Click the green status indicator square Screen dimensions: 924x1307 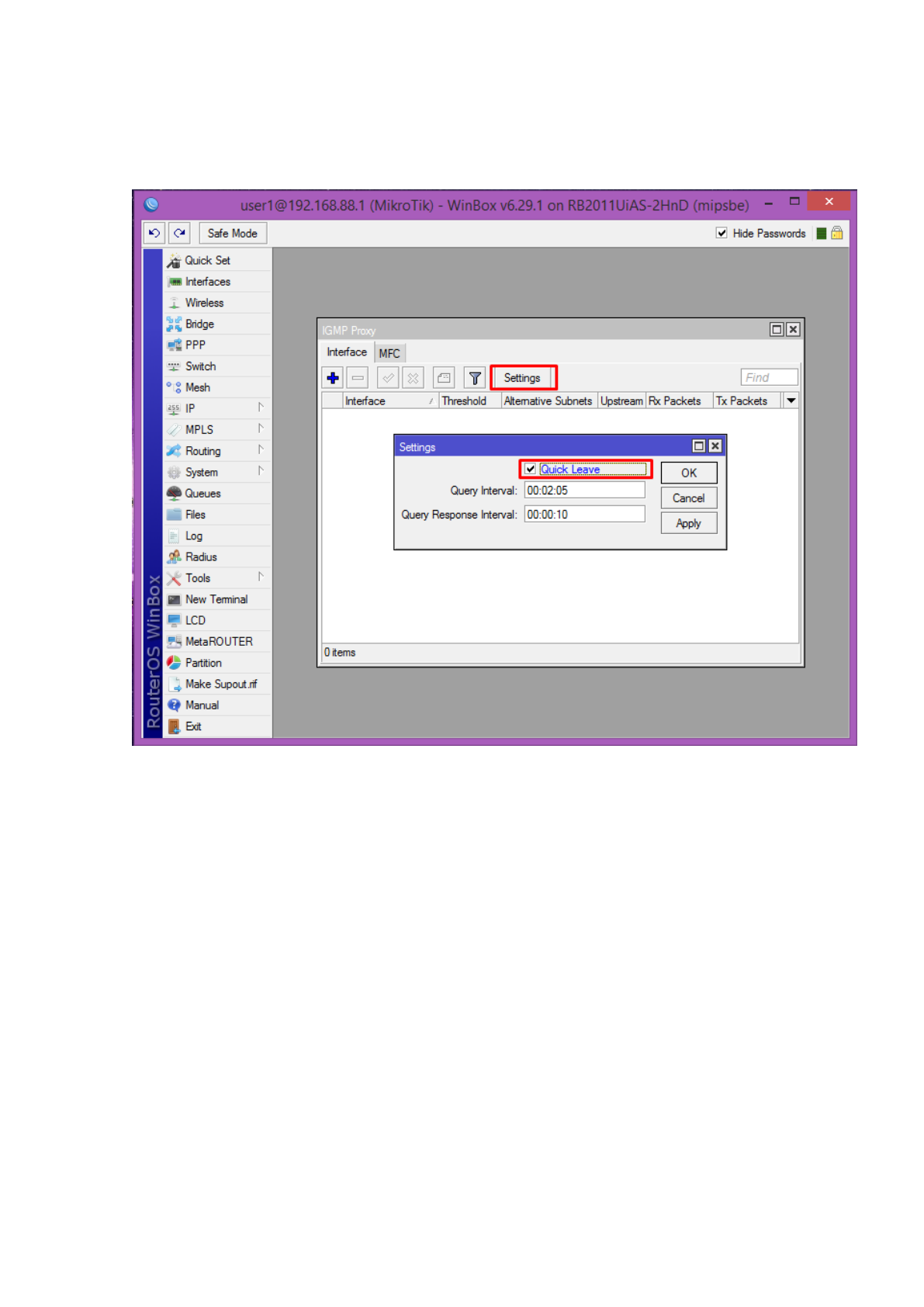tap(821, 234)
